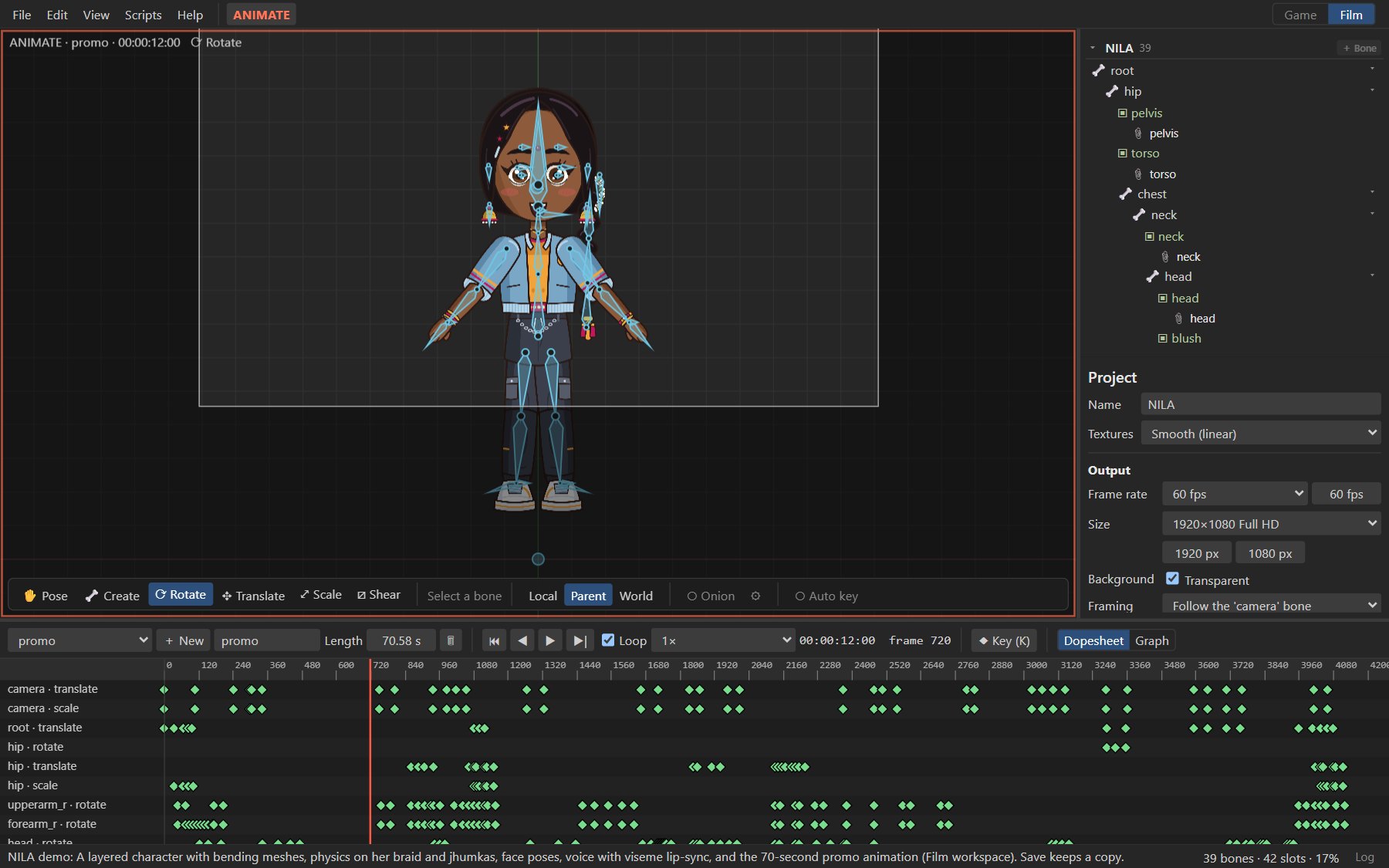Delete animation with trash icon
This screenshot has width=1389, height=868.
(451, 640)
